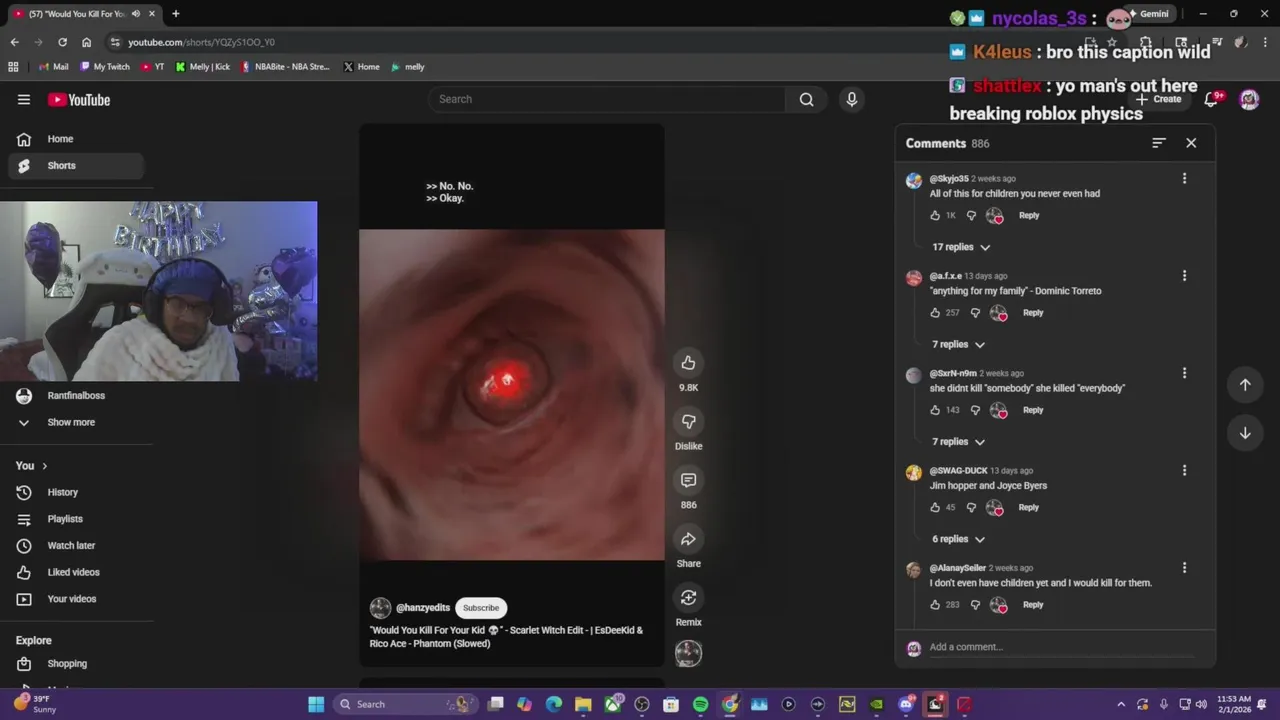Click the Add a comment field
The width and height of the screenshot is (1280, 720).
point(1060,647)
